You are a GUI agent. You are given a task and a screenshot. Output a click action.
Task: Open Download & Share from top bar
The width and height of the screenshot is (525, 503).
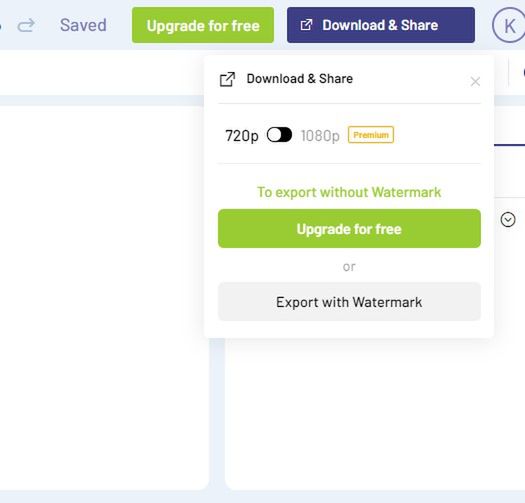tap(381, 25)
